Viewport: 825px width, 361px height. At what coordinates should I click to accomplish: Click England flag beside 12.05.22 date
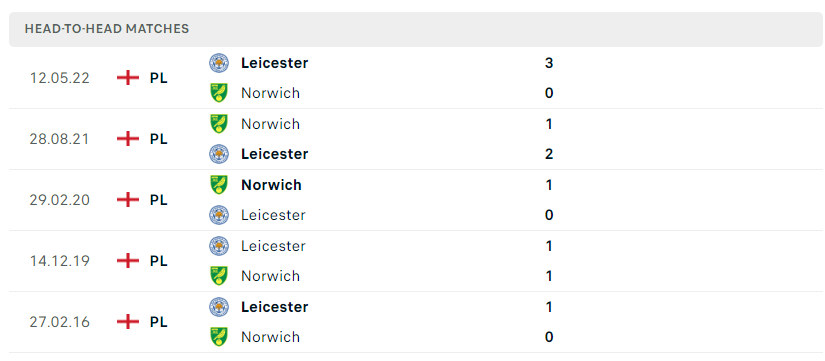coord(128,78)
